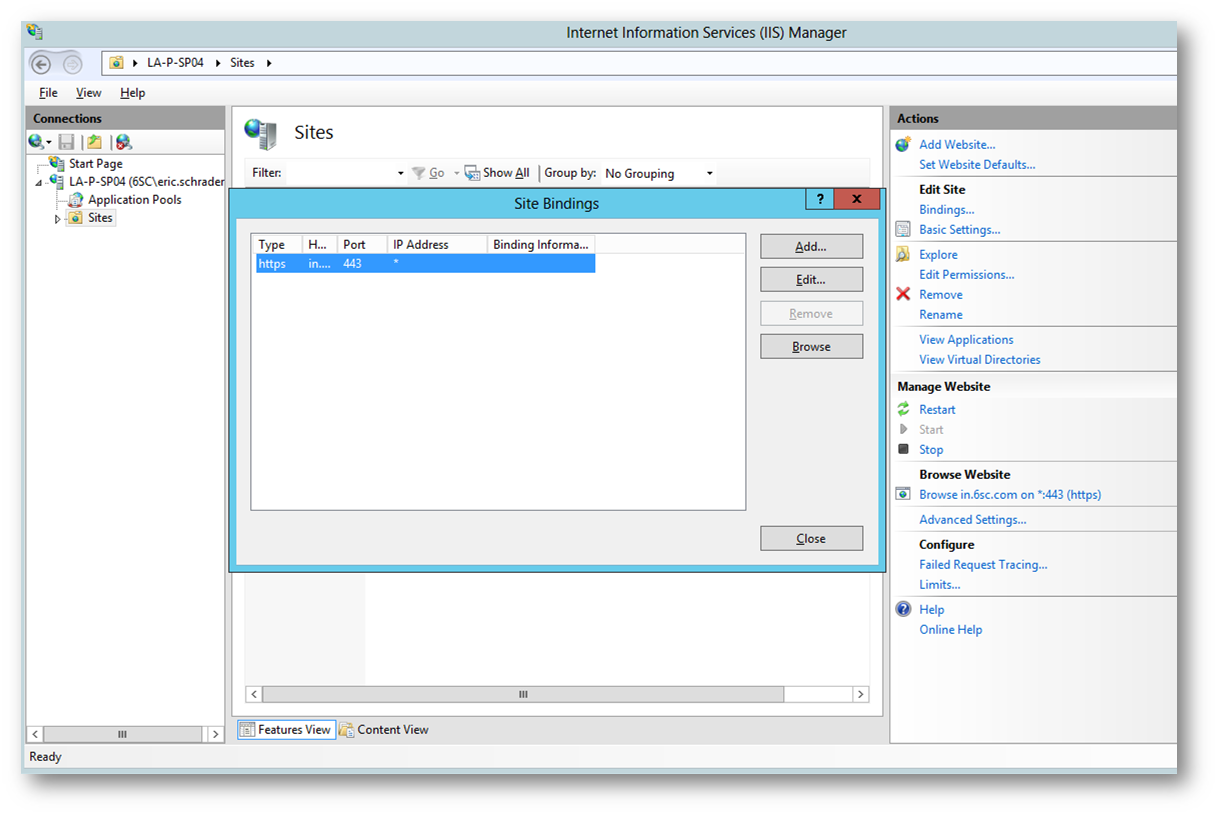Click the Forward navigation arrow button
The width and height of the screenshot is (1219, 816).
point(72,64)
